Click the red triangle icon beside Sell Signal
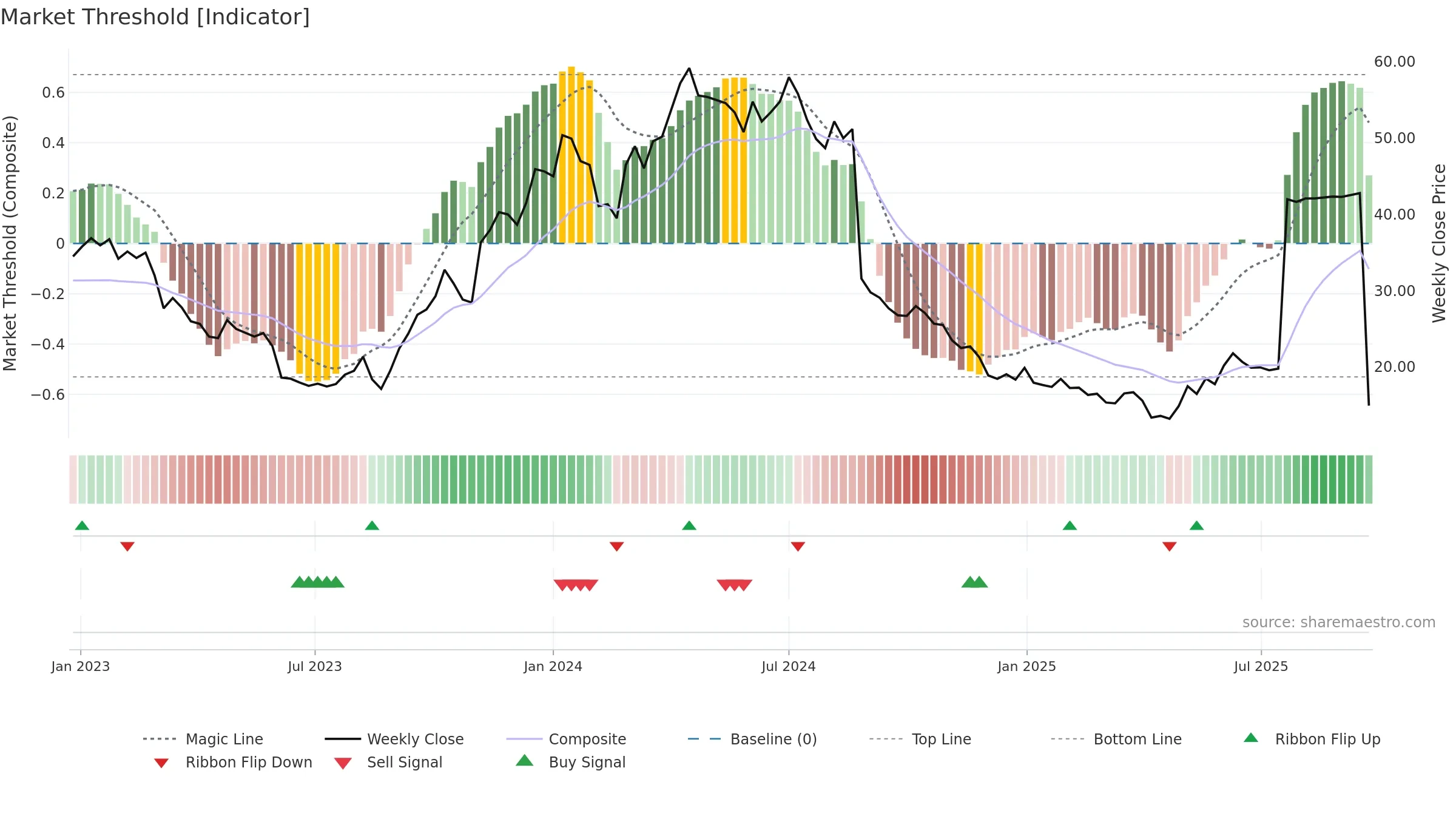1456x819 pixels. (x=343, y=763)
